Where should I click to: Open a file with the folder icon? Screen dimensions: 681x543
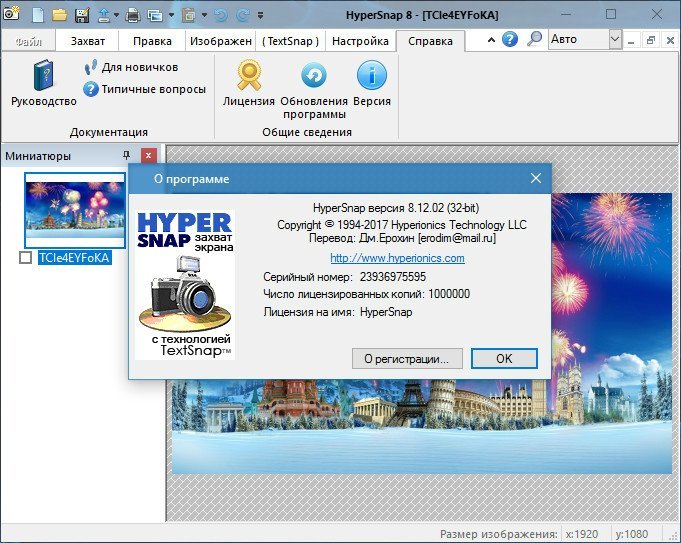point(60,15)
